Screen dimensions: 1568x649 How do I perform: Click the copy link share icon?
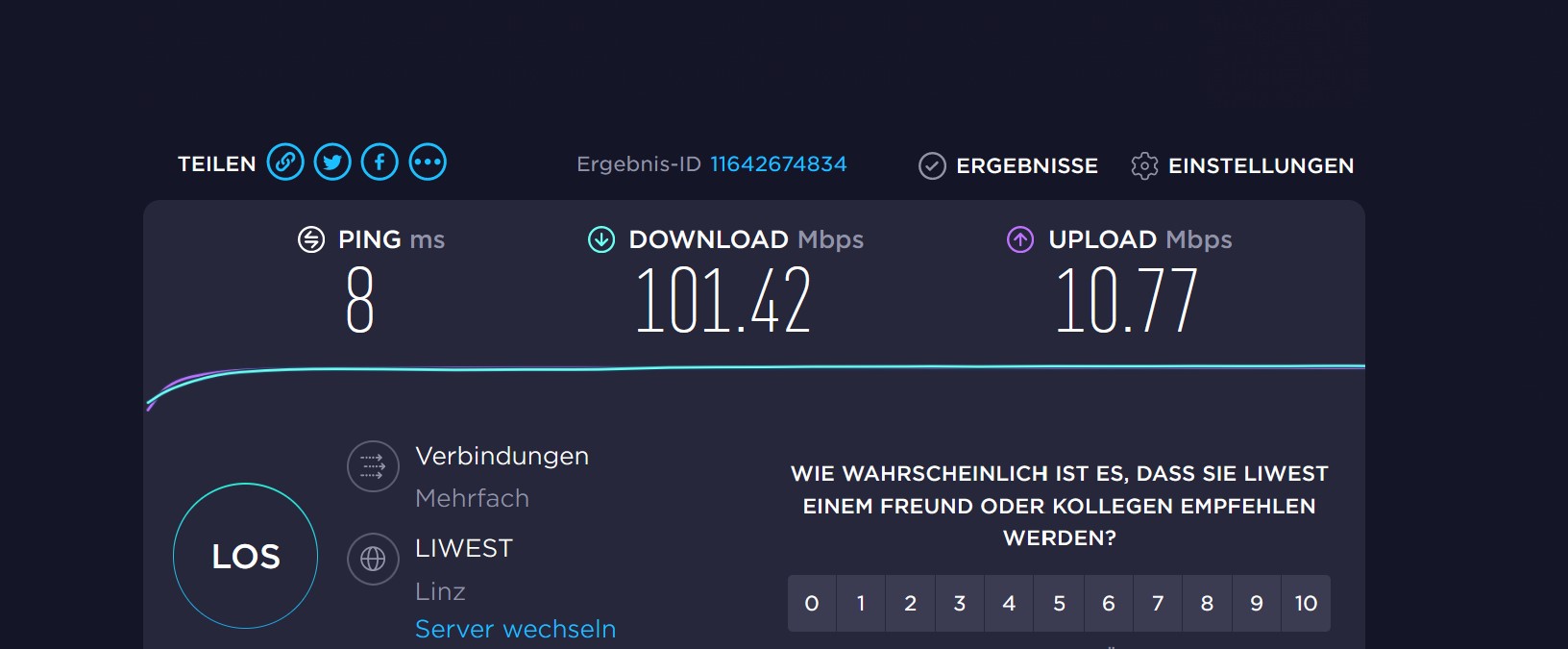[285, 162]
